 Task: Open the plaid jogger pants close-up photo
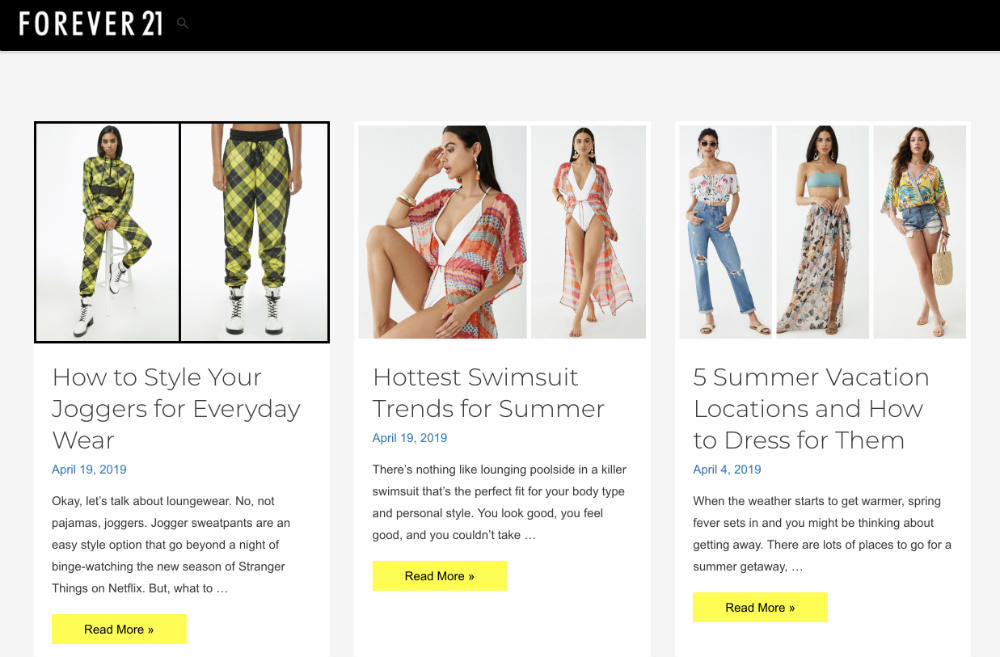[254, 232]
